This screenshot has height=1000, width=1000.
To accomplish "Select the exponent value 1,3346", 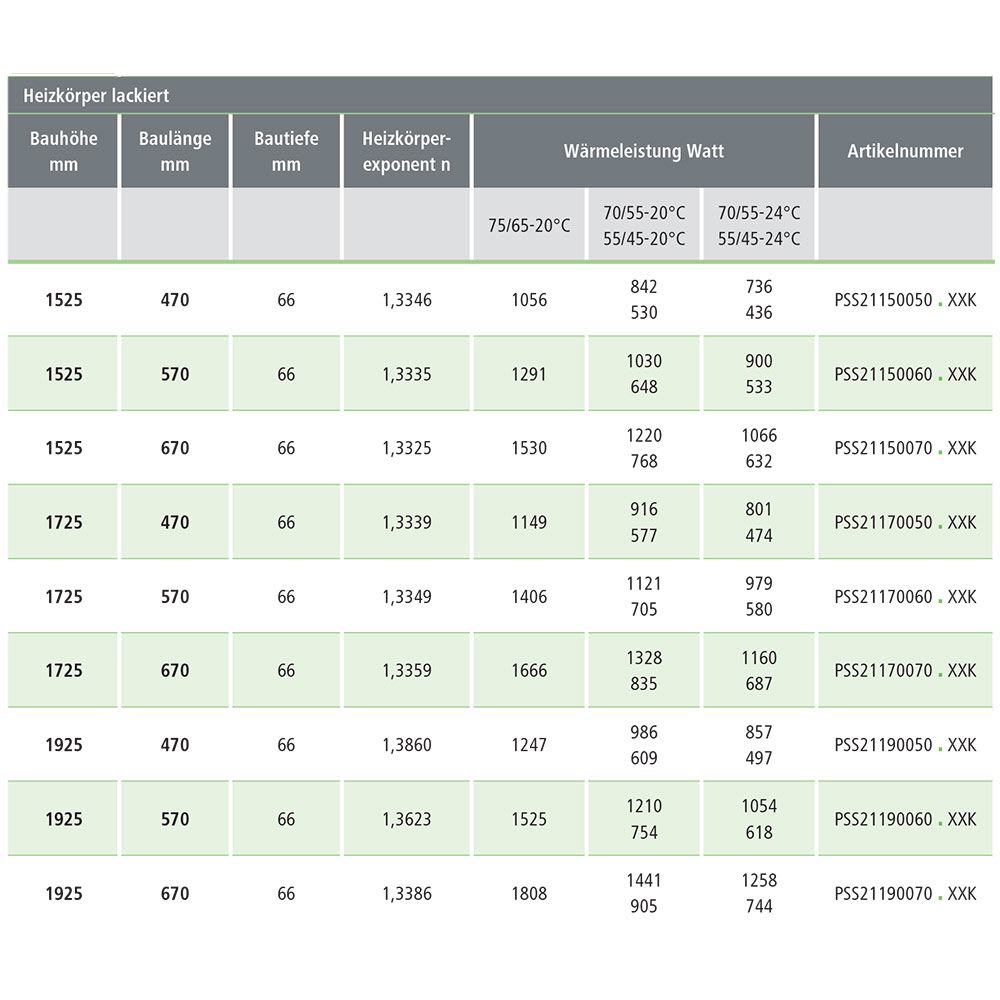I will tap(407, 299).
